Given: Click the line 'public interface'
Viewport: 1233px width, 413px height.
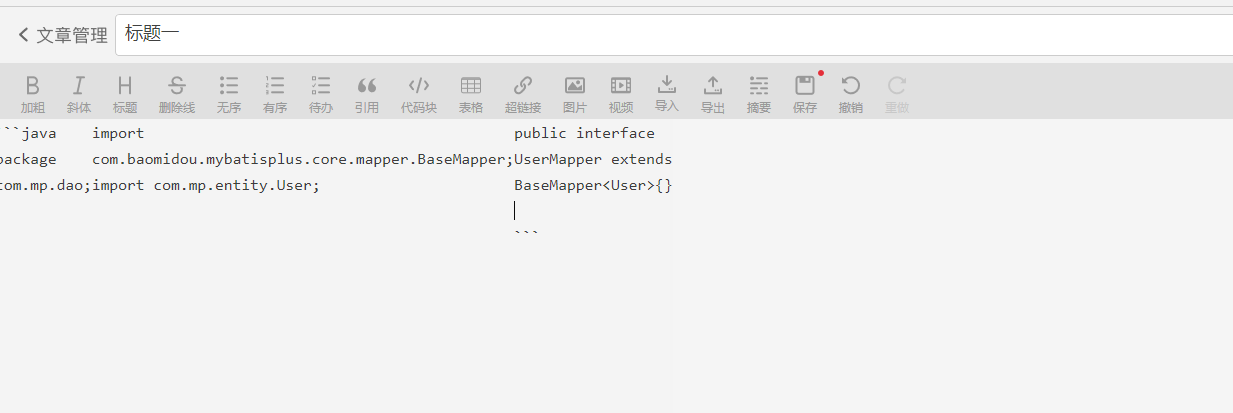Looking at the screenshot, I should (584, 133).
